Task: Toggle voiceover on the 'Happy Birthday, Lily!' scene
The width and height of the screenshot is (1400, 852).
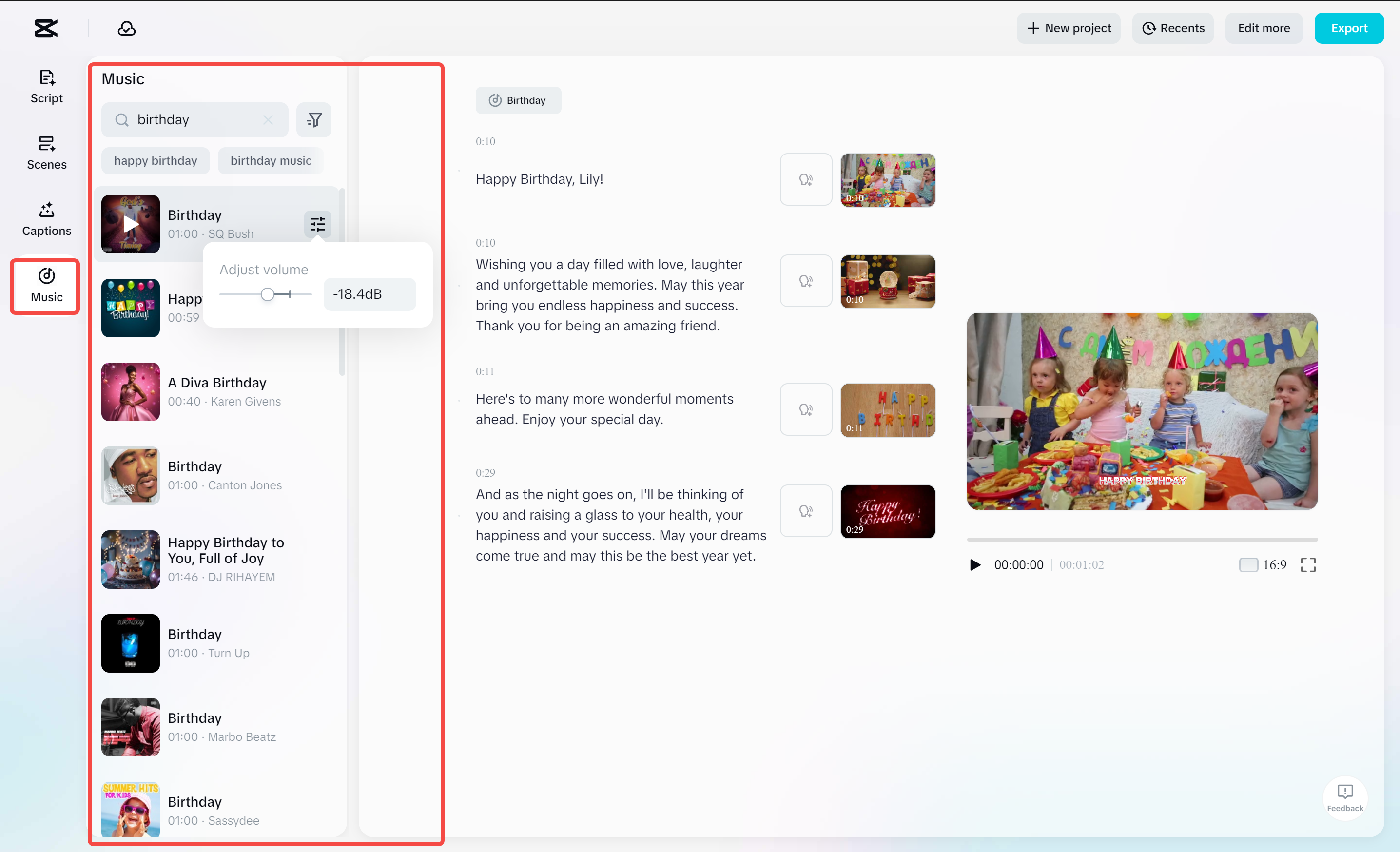Action: 806,179
